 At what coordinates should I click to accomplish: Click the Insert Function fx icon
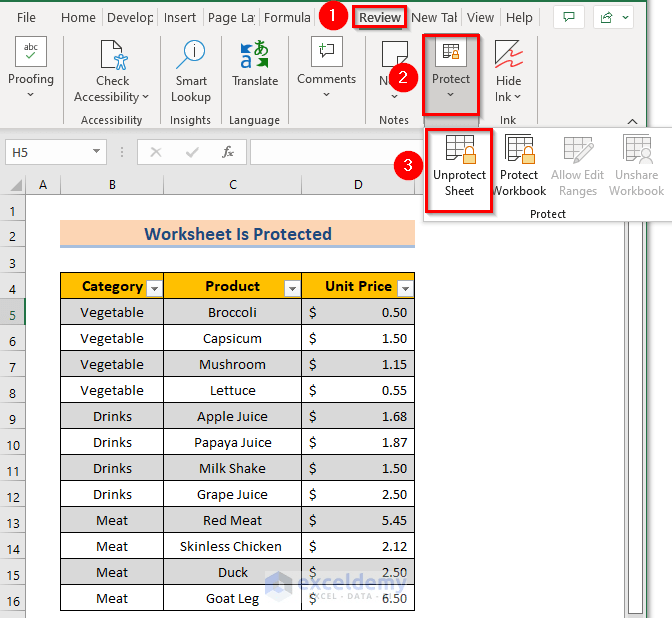[x=228, y=152]
